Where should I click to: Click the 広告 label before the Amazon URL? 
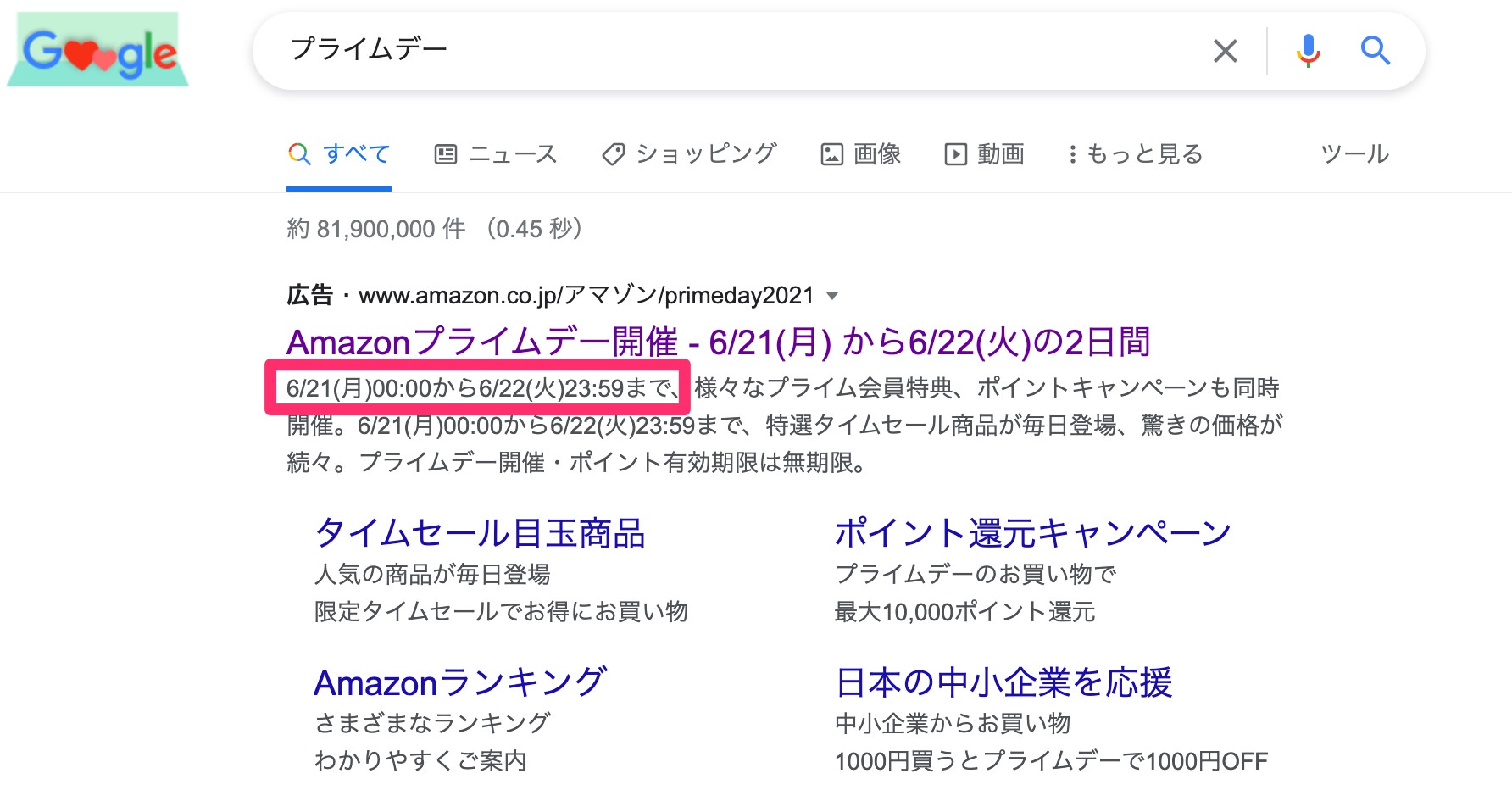310,296
